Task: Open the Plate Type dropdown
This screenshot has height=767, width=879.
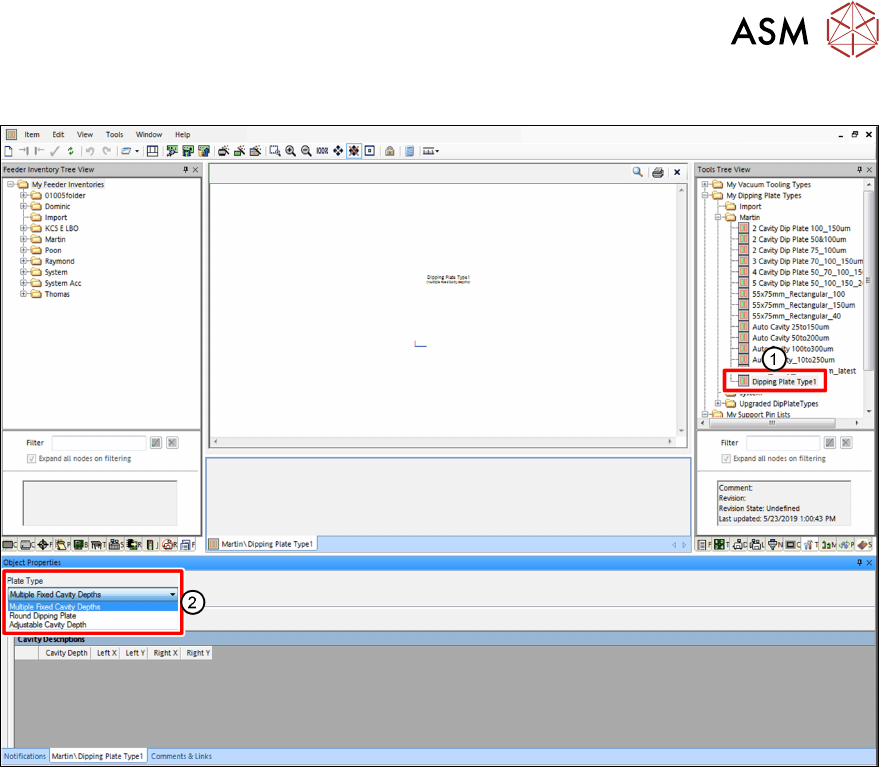Action: (173, 594)
